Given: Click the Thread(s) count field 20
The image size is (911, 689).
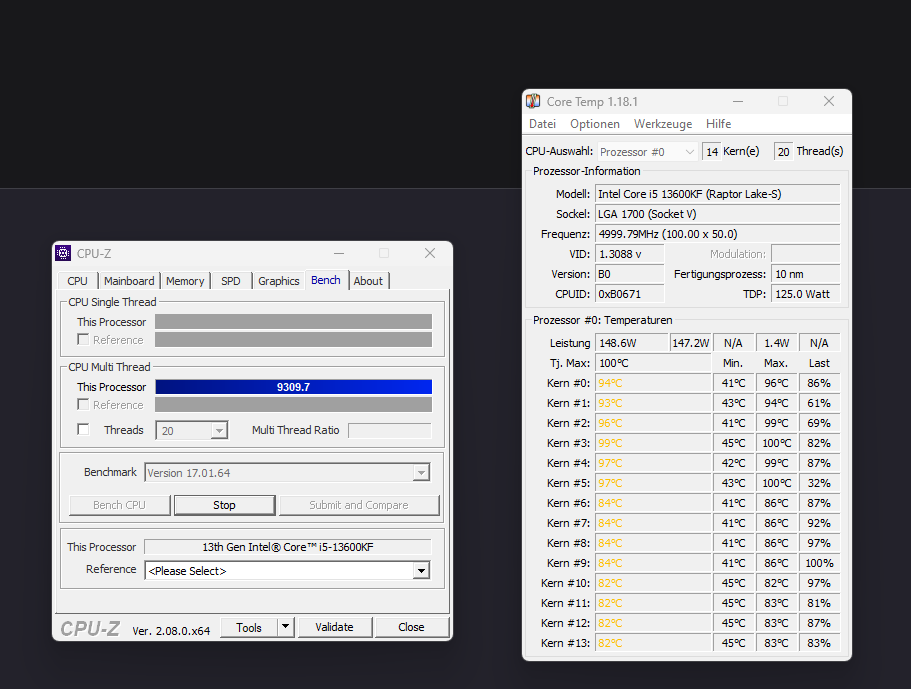Looking at the screenshot, I should coord(783,152).
